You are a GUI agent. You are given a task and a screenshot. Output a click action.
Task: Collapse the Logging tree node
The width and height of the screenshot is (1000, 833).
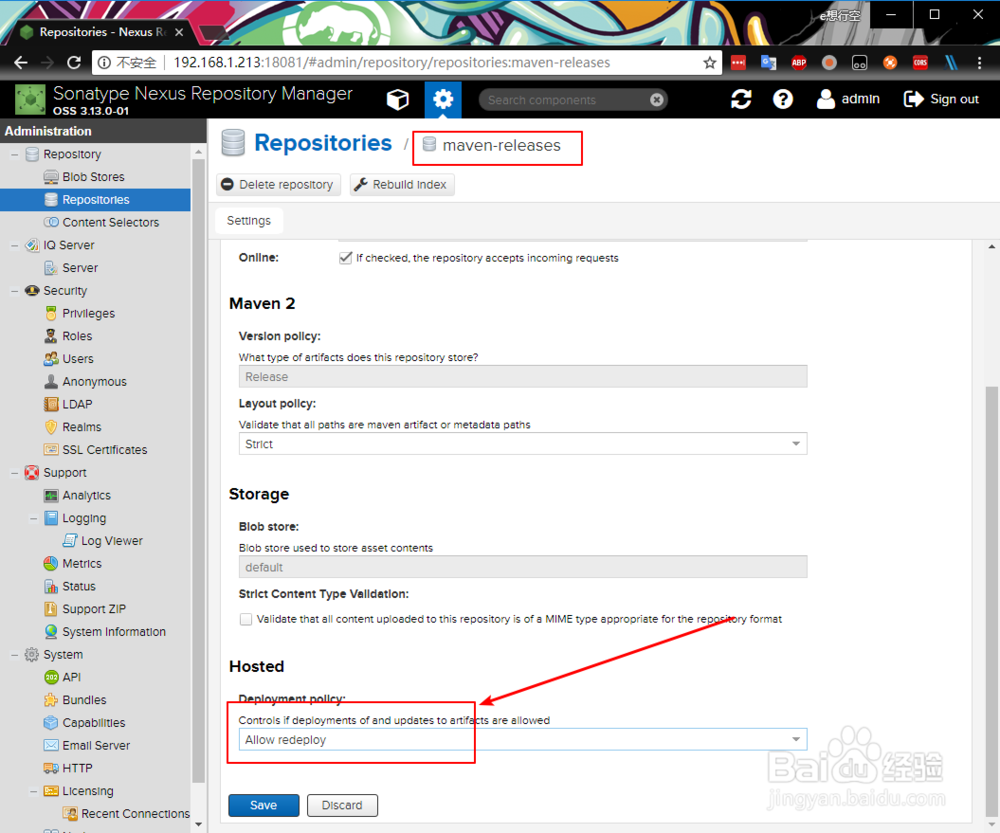point(34,518)
